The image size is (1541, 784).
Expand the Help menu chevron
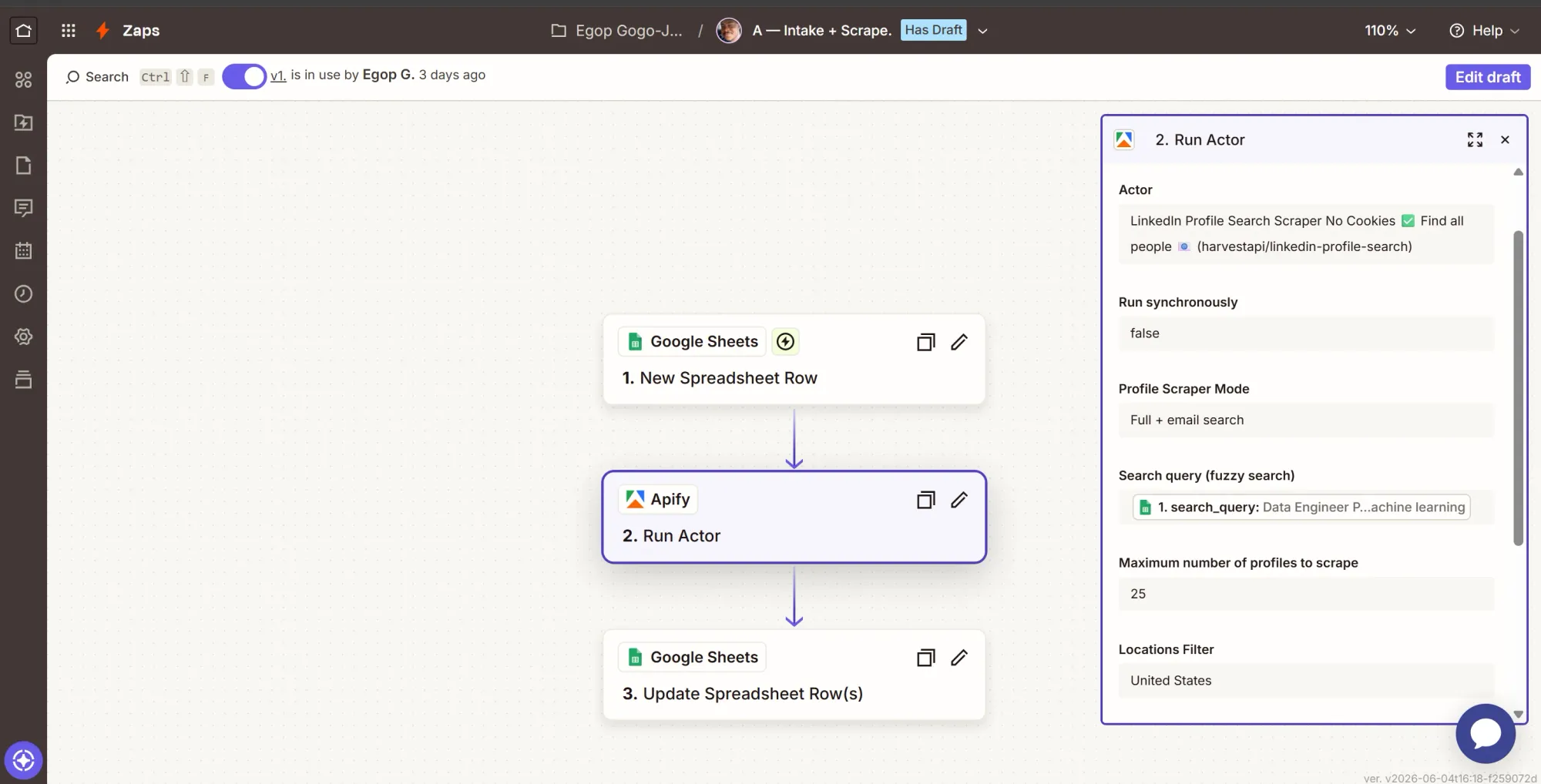(1515, 31)
